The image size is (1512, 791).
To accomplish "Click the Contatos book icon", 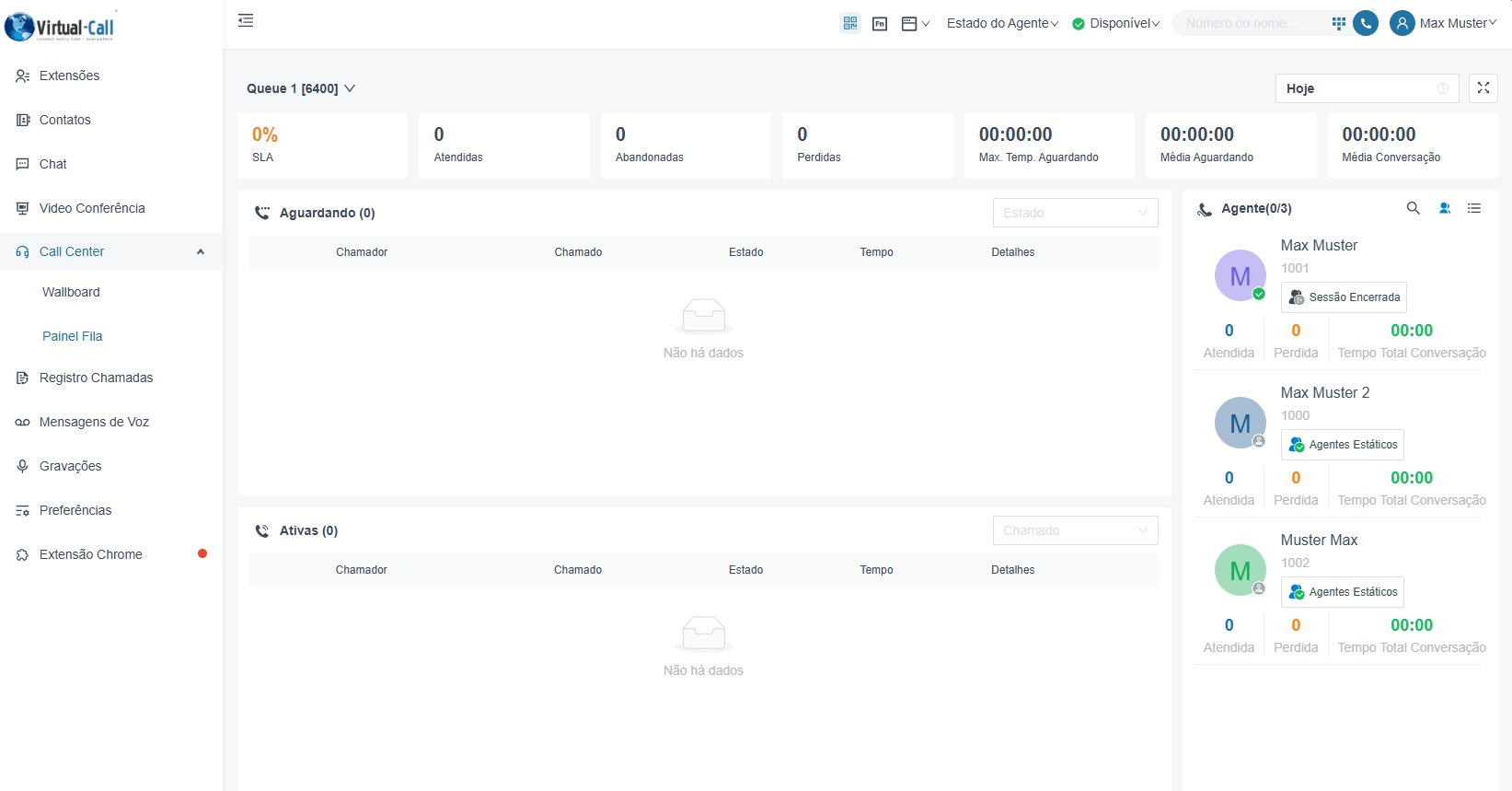I will pos(22,120).
